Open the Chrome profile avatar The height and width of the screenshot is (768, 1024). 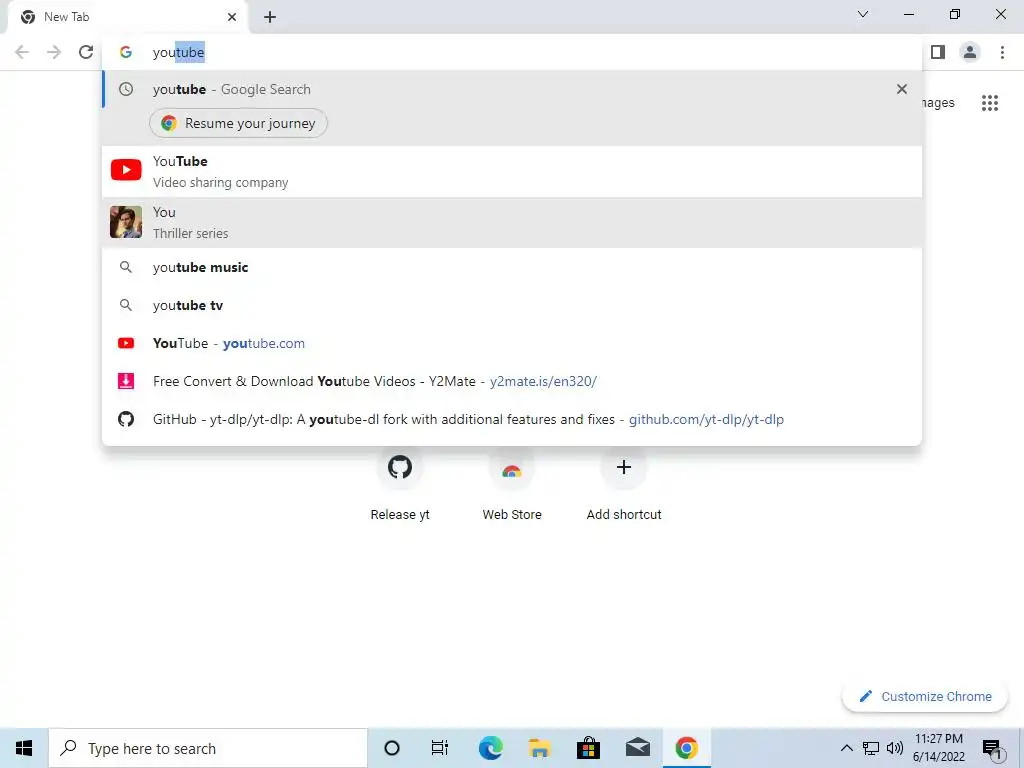[970, 52]
